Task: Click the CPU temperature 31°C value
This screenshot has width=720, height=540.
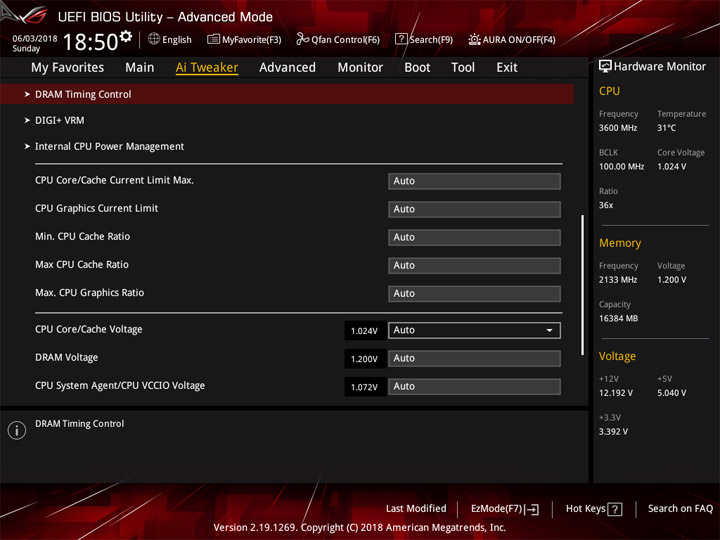Action: (x=666, y=128)
